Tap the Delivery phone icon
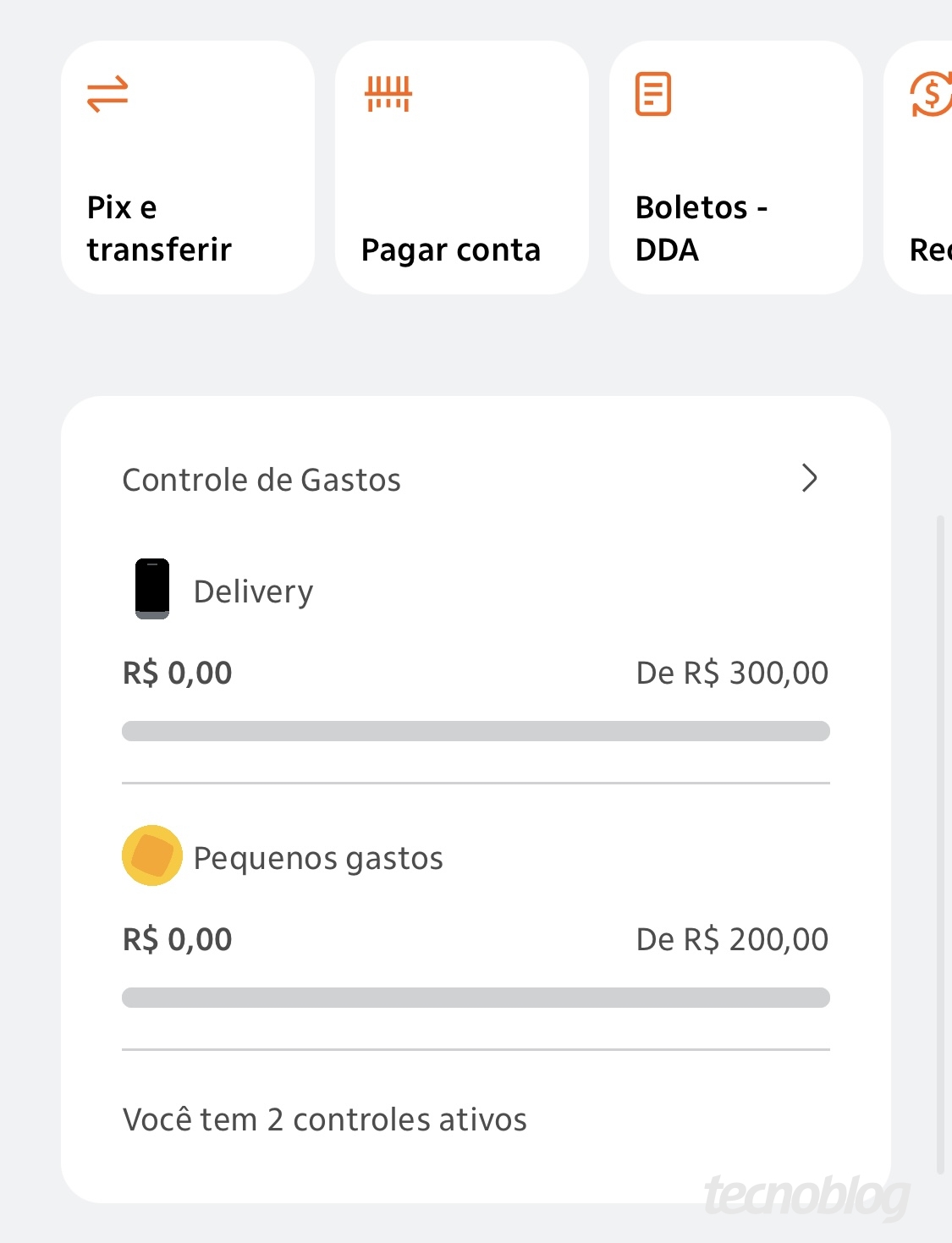952x1243 pixels. pyautogui.click(x=152, y=589)
